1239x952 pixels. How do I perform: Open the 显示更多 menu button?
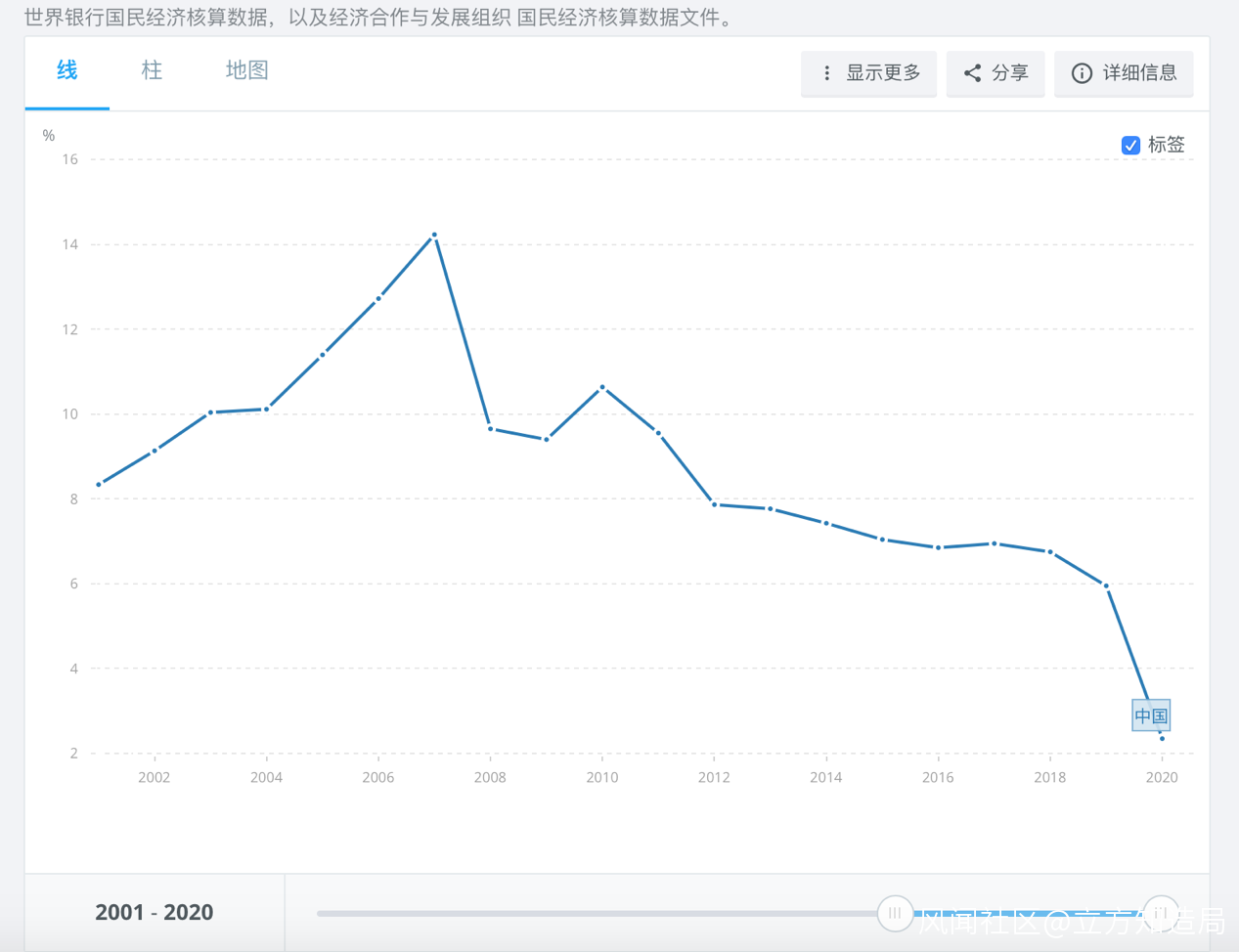(x=868, y=73)
